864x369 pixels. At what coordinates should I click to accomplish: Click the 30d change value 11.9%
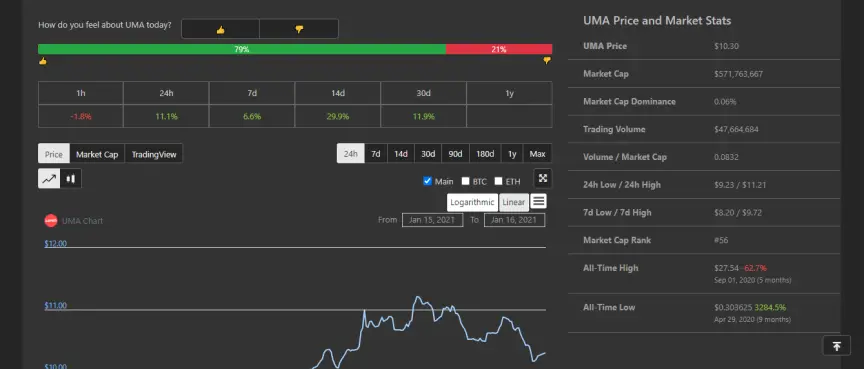pyautogui.click(x=423, y=117)
